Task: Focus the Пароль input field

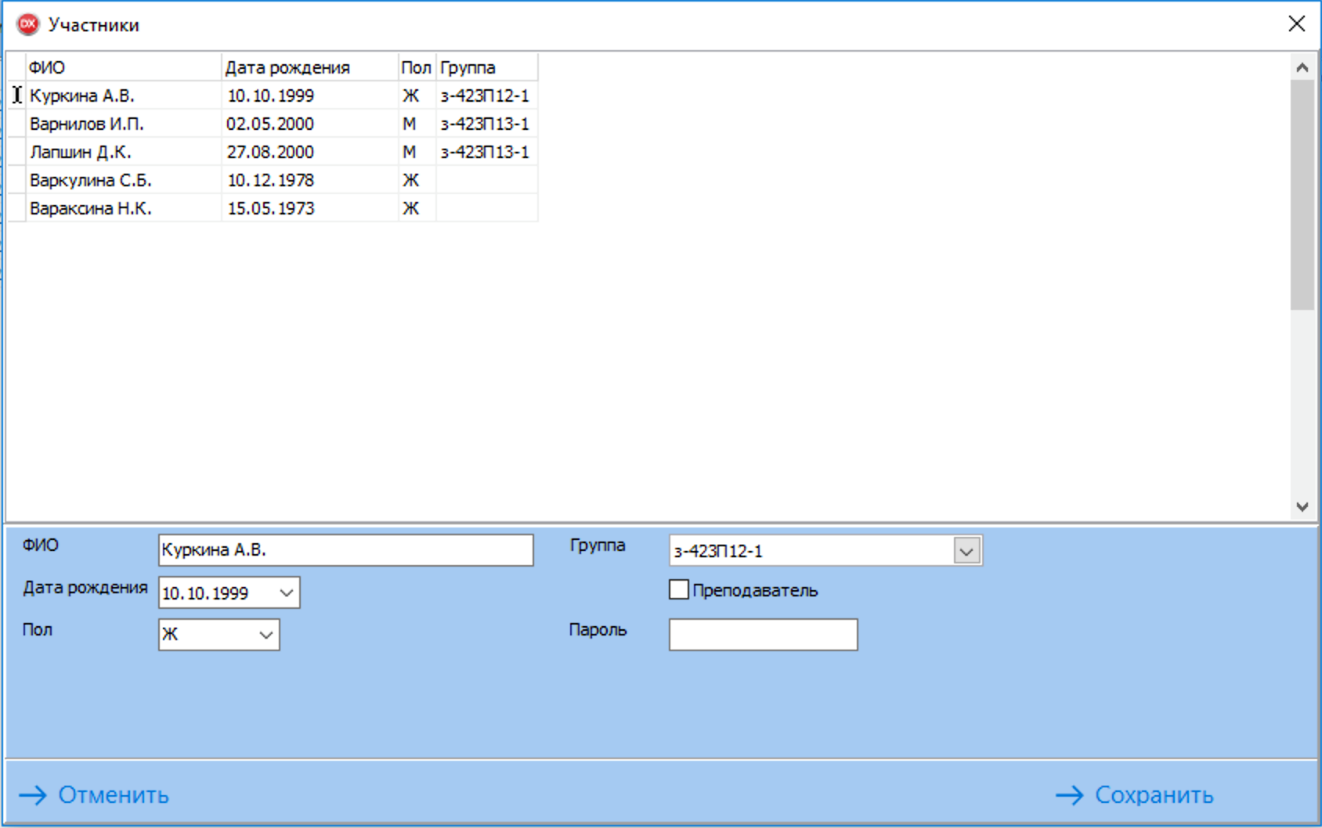Action: click(763, 635)
